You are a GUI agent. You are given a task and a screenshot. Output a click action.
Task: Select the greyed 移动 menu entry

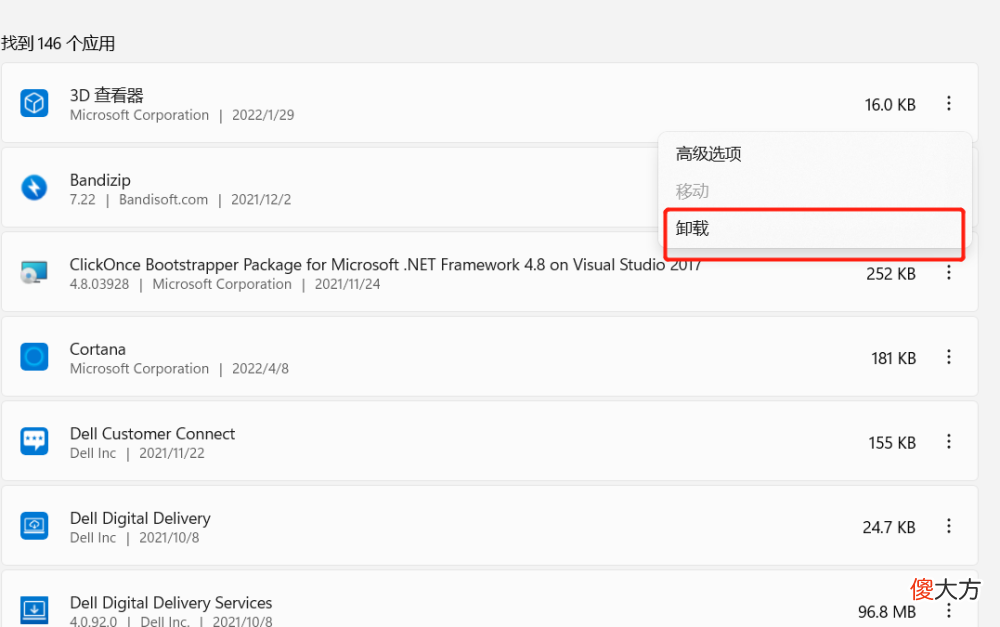pos(814,191)
